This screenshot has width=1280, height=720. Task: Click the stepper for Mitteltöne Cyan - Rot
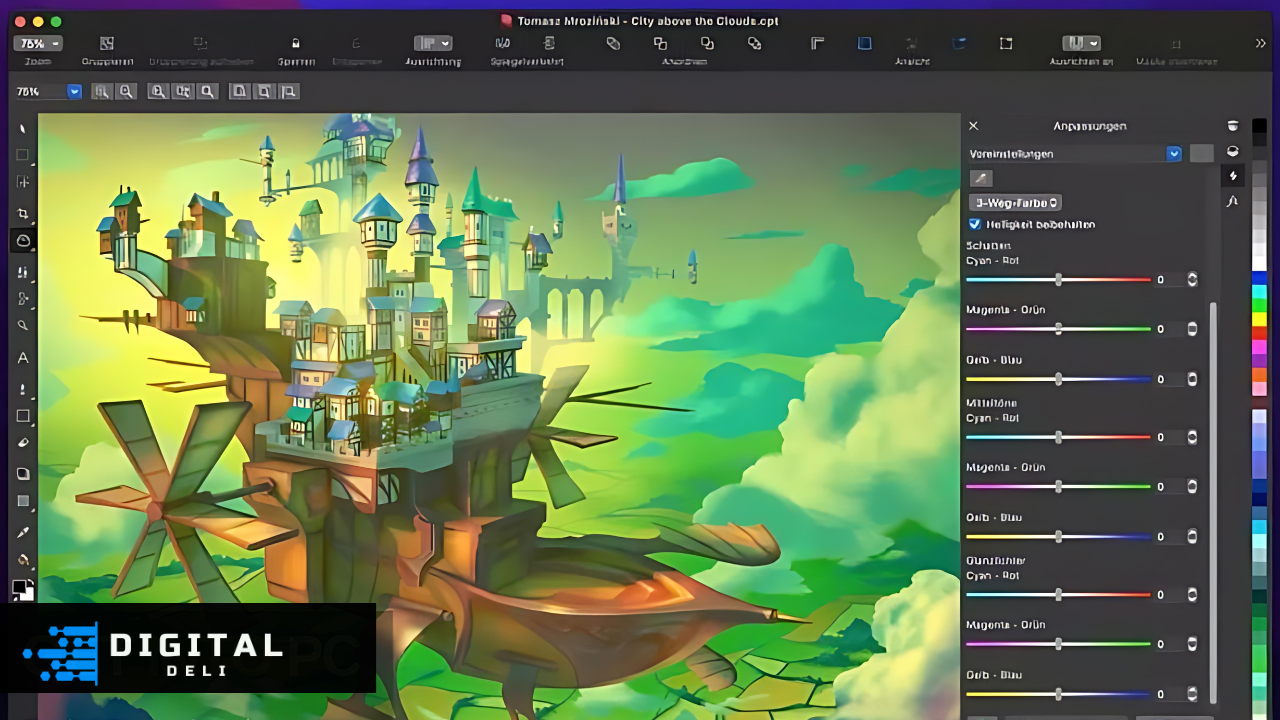coord(1192,437)
